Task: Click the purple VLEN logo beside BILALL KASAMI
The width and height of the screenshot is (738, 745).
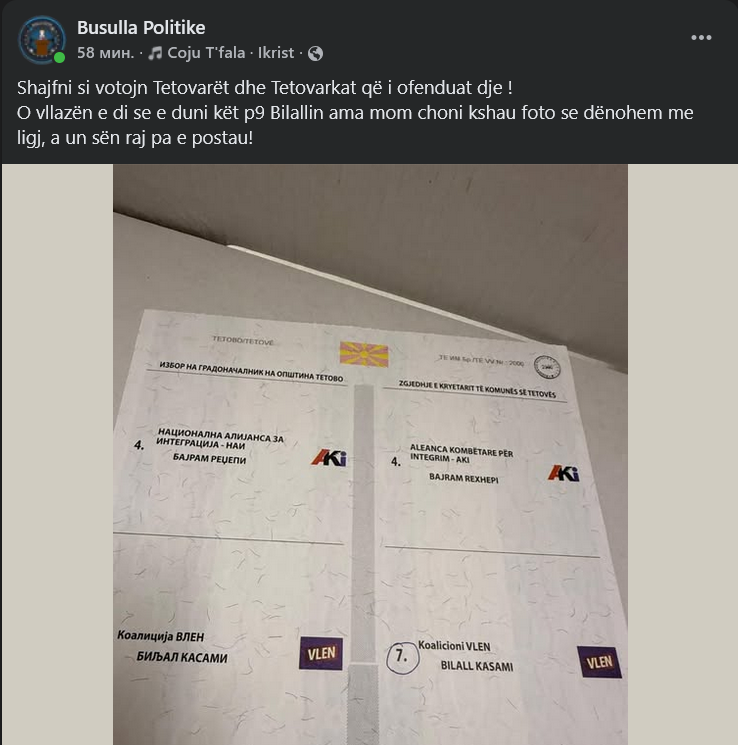Action: point(600,662)
